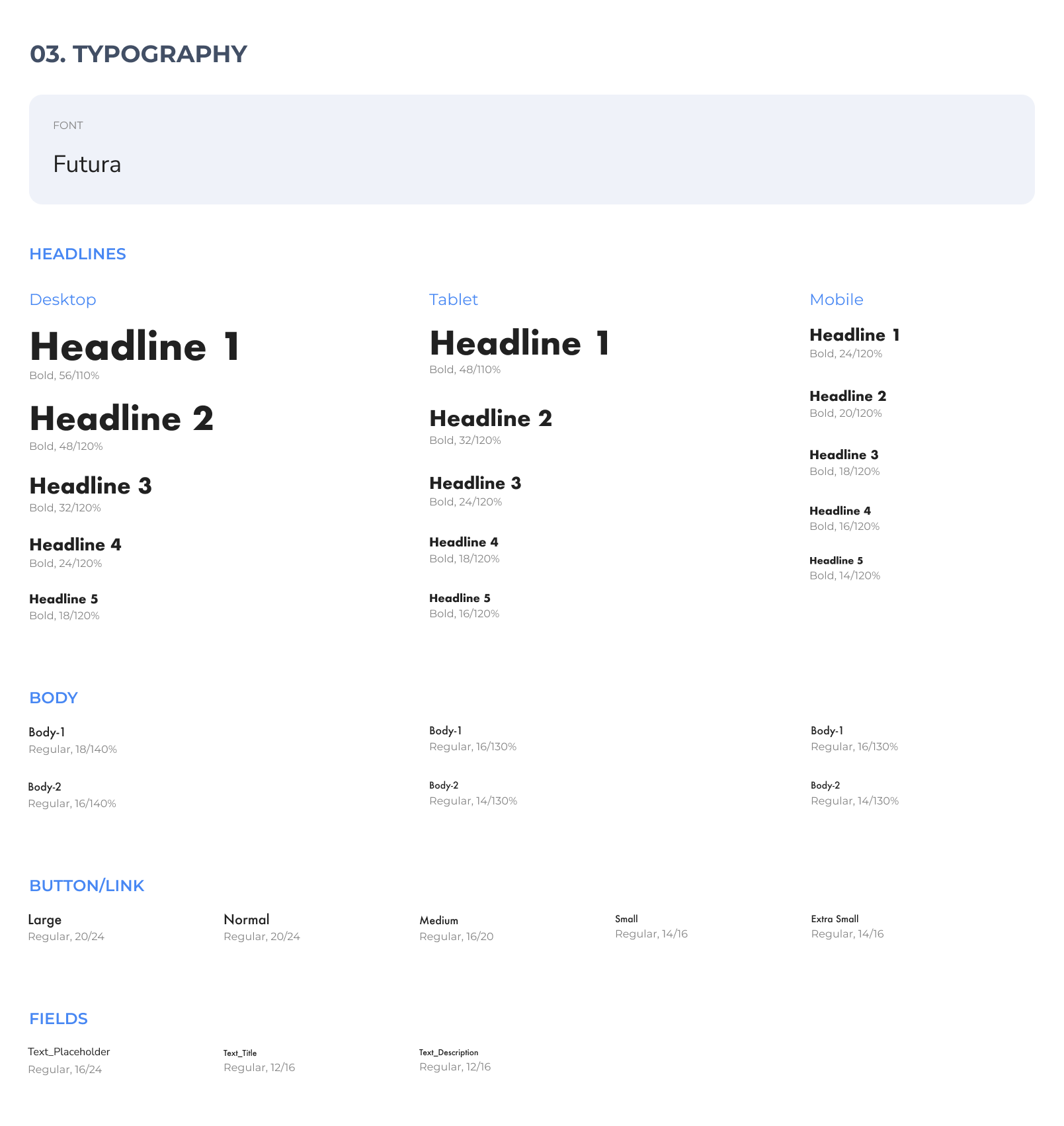Screen dimensions: 1064x1126
Task: Select the Mobile column label
Action: (836, 300)
